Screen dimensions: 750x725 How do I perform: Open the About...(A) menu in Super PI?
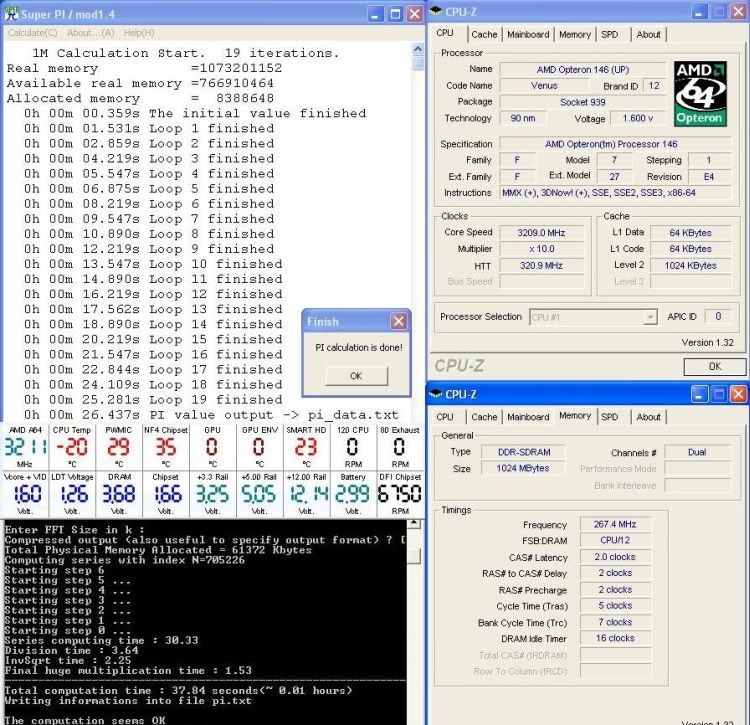[90, 33]
